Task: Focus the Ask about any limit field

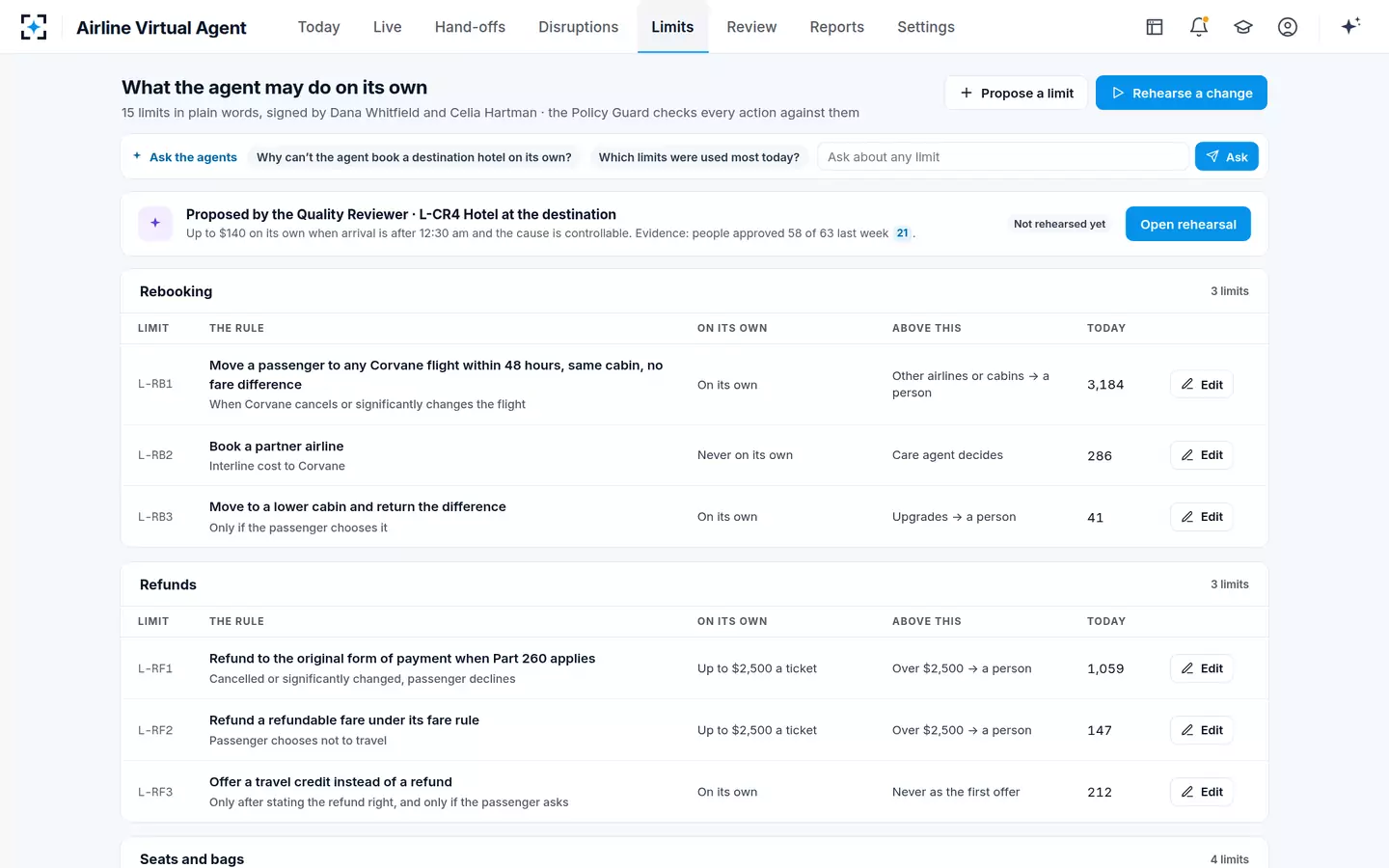Action: coord(1003,156)
